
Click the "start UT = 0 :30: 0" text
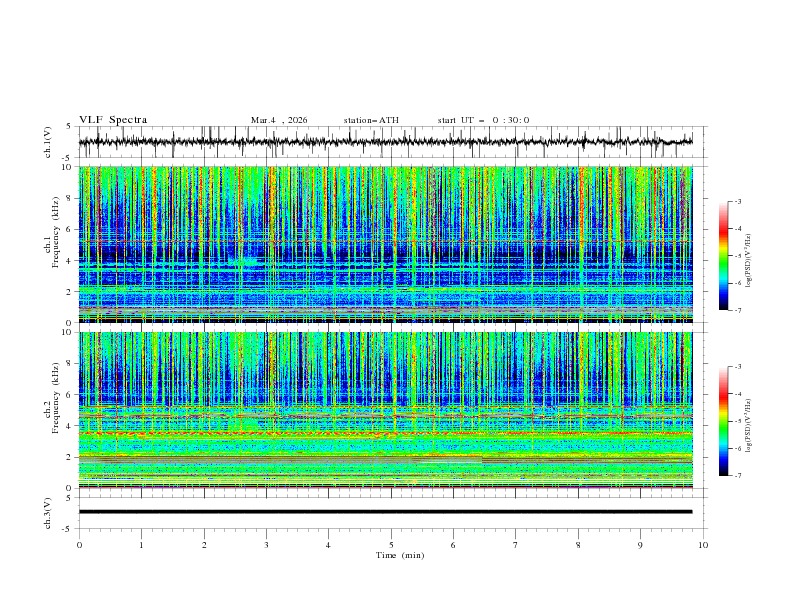483,120
